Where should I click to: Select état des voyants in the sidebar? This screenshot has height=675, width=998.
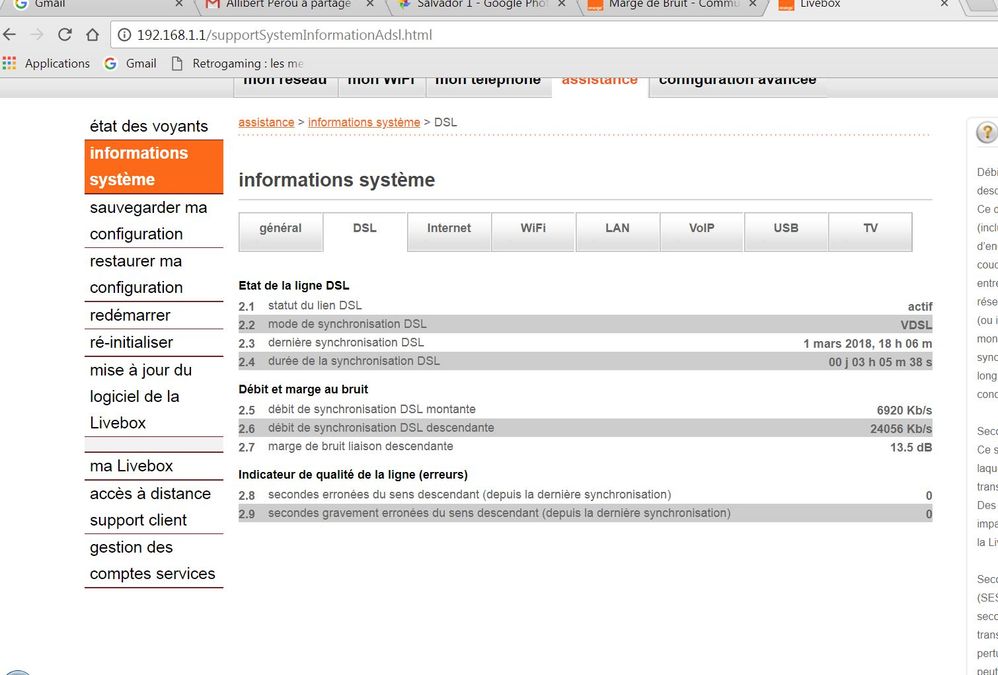coord(152,126)
